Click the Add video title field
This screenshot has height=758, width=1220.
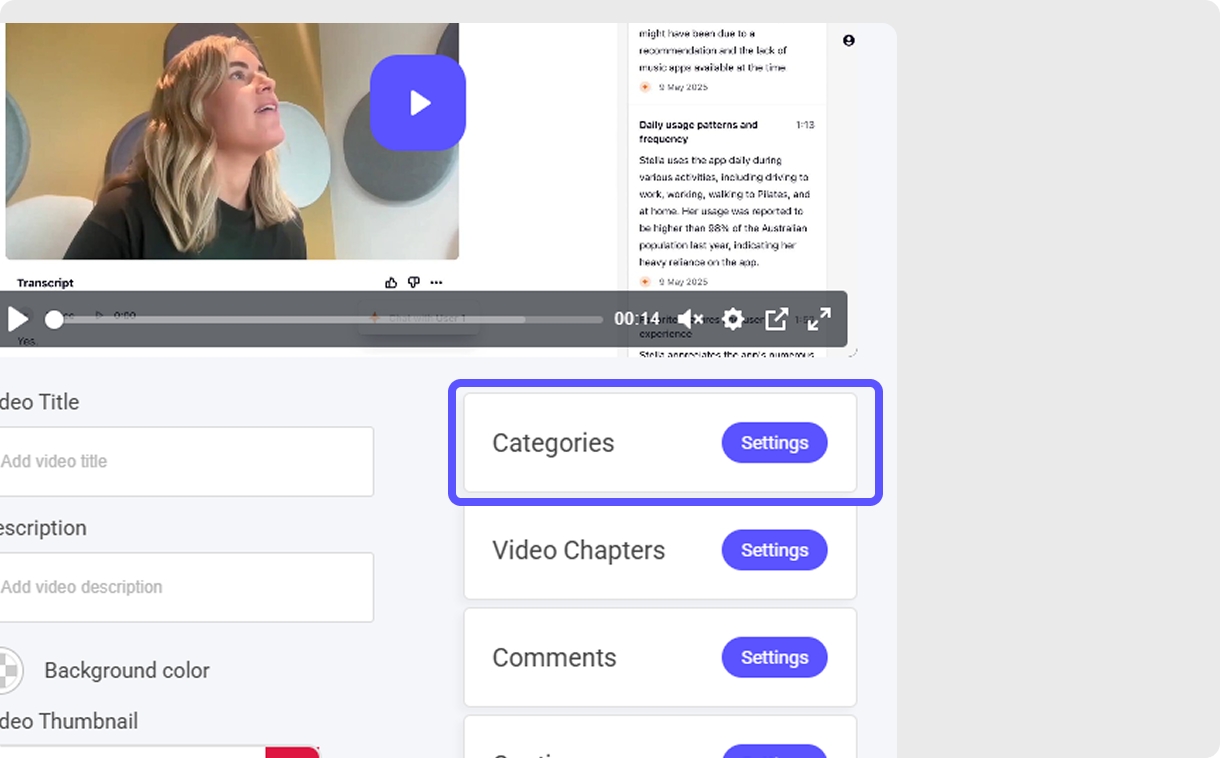click(185, 461)
